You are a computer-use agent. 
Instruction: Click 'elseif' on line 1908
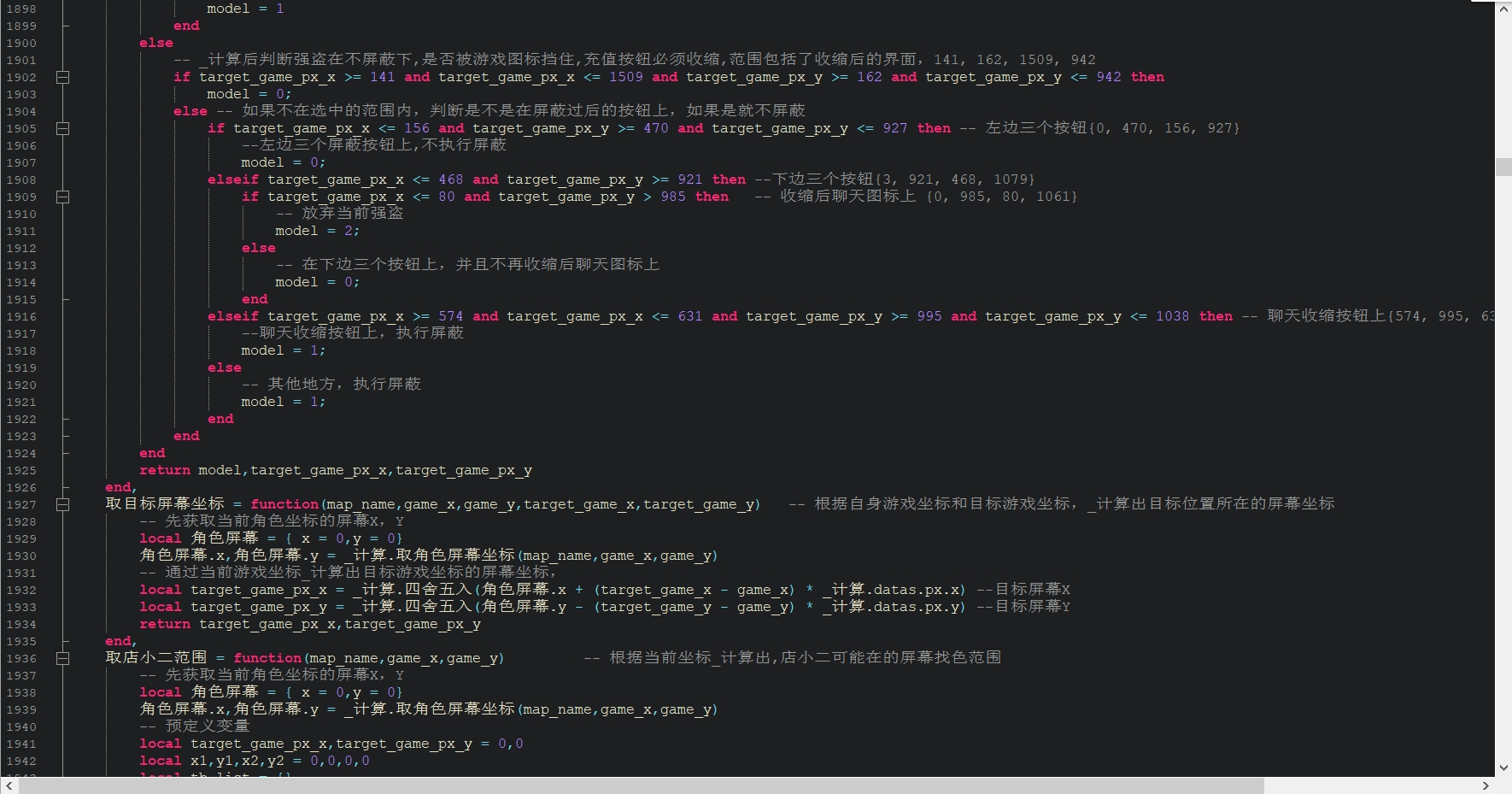(233, 179)
